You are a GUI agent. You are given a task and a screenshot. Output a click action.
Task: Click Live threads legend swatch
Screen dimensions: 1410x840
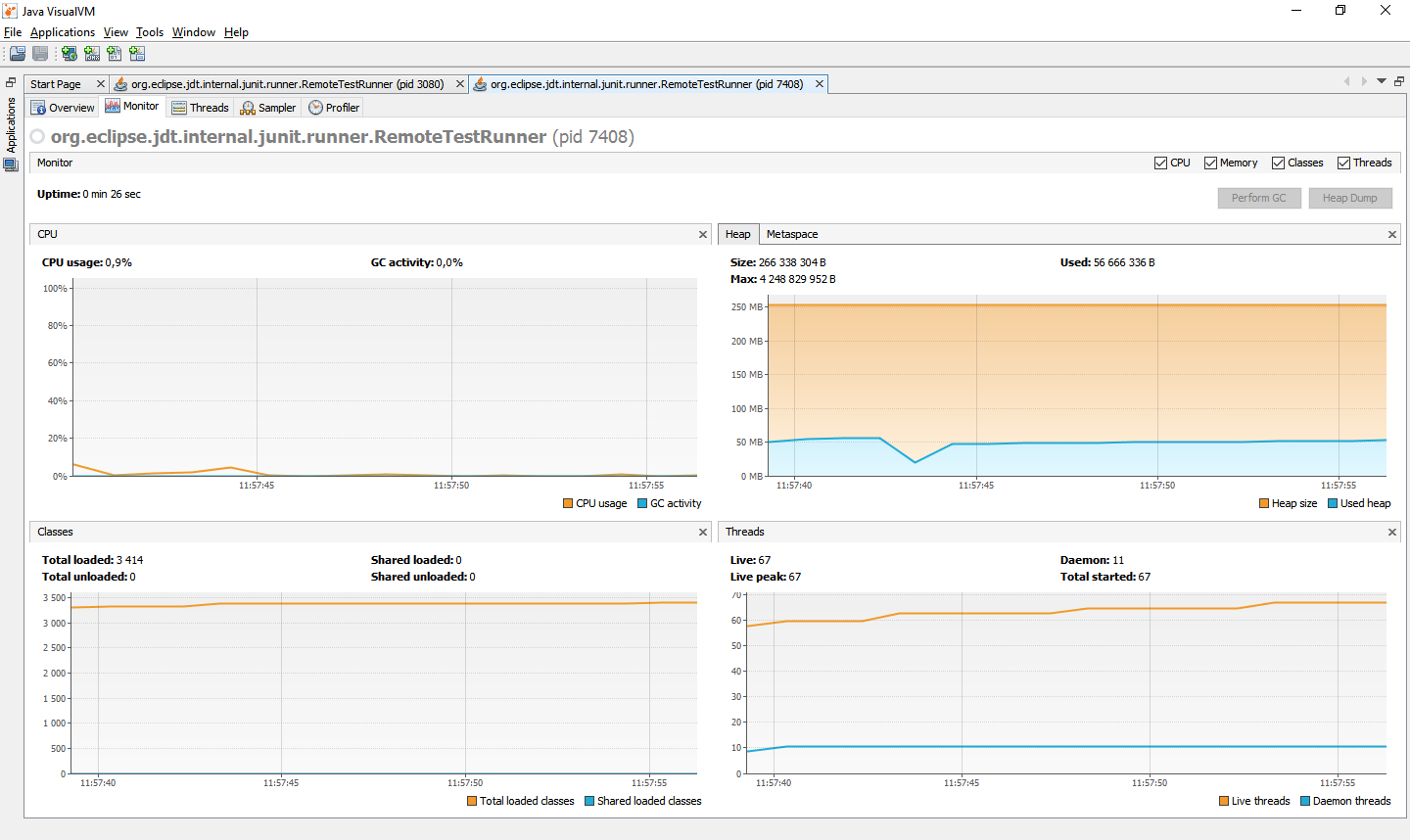point(1224,802)
